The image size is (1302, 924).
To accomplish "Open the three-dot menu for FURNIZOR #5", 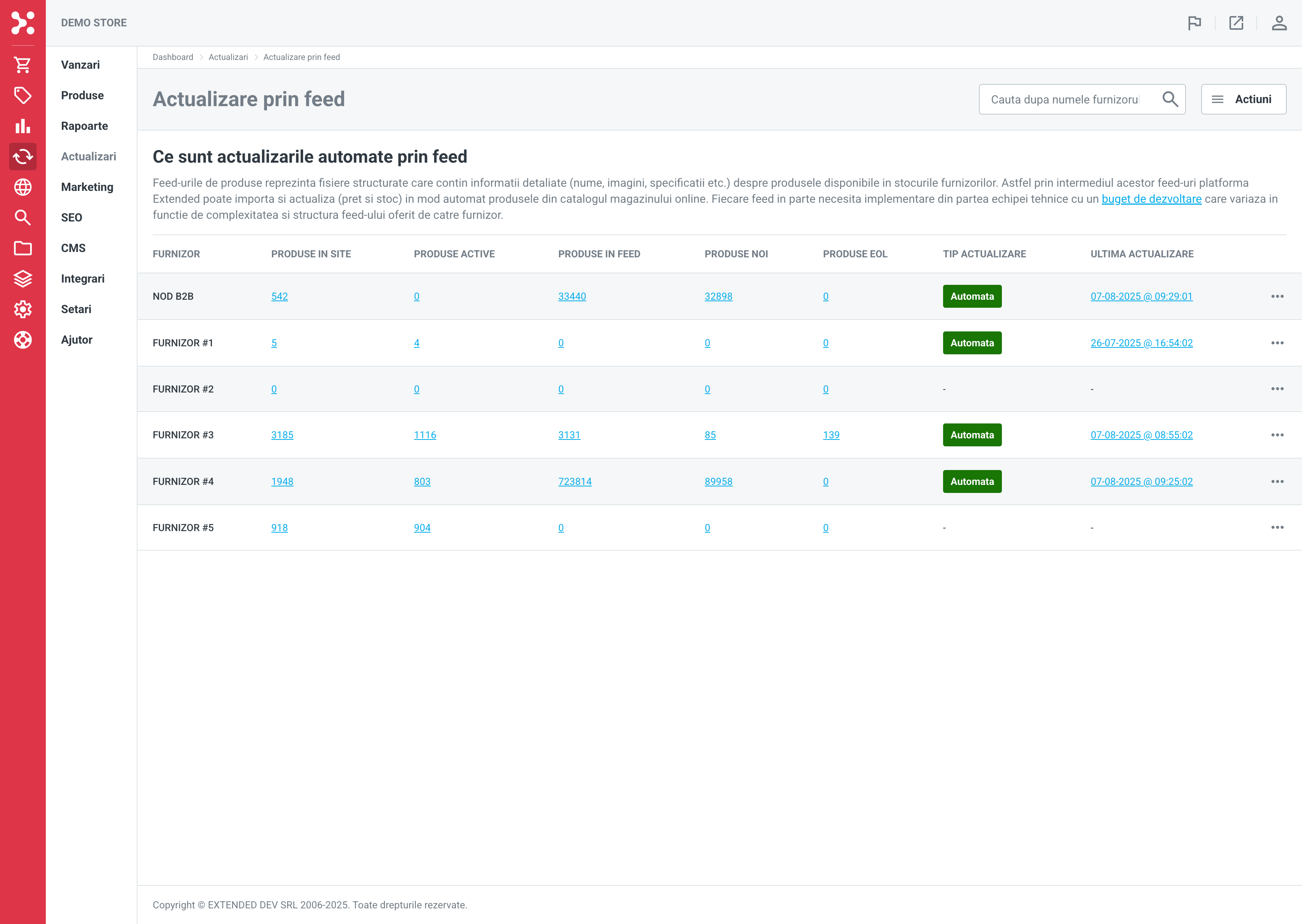I will click(x=1278, y=527).
